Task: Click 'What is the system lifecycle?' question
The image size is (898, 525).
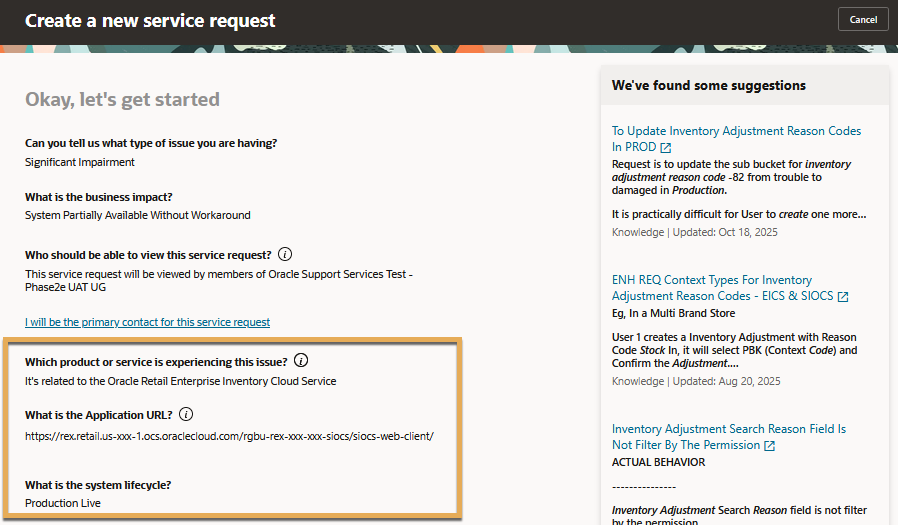Action: pos(98,485)
